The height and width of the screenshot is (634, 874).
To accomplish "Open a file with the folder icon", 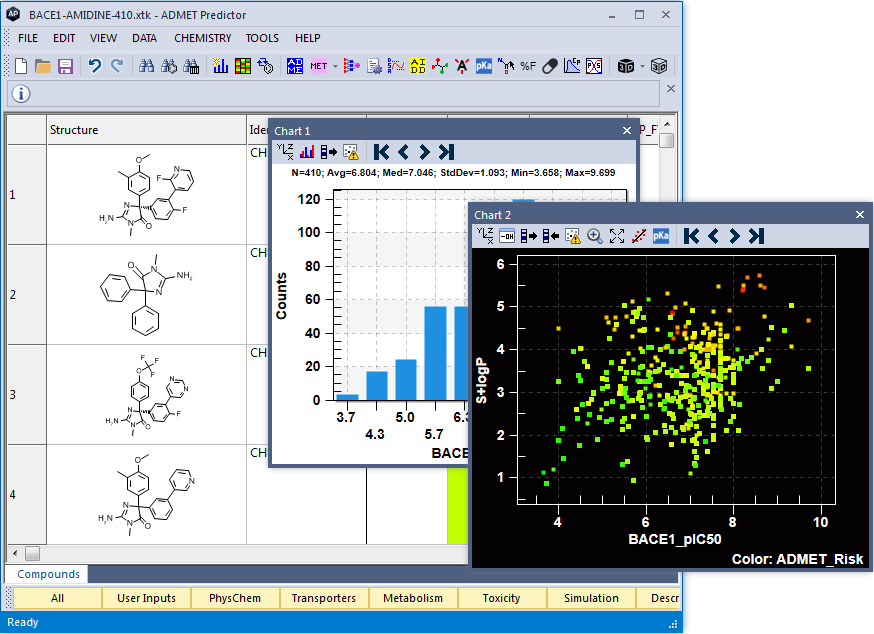I will click(x=43, y=66).
